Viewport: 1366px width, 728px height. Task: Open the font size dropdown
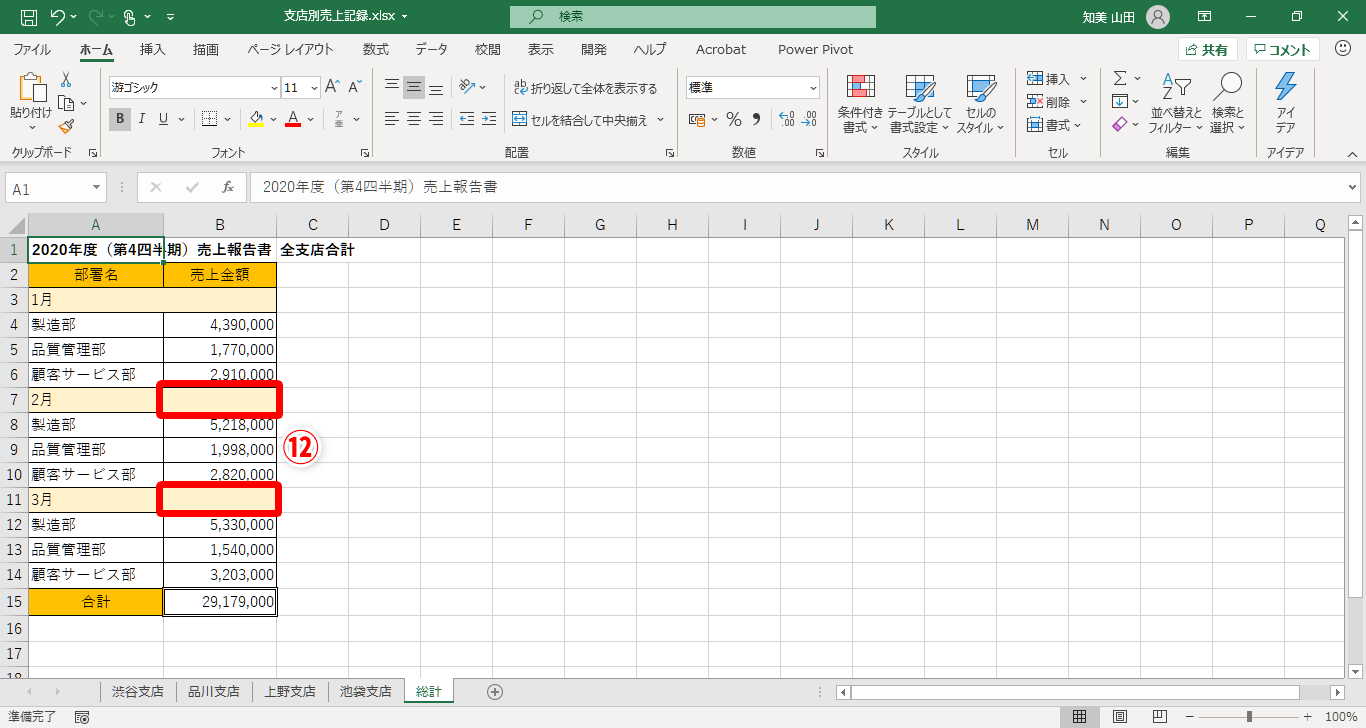[314, 88]
